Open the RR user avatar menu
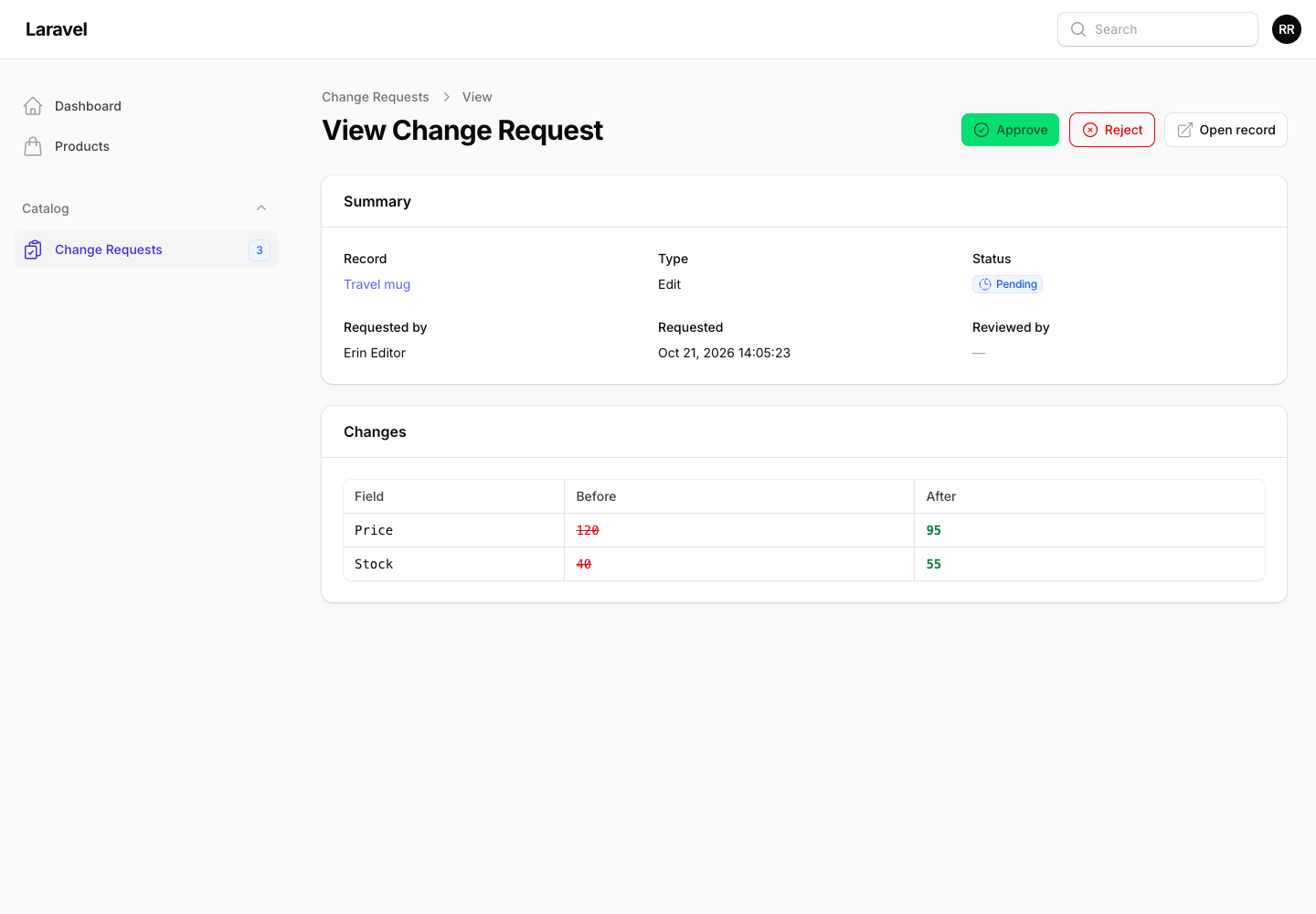The height and width of the screenshot is (914, 1316). click(x=1287, y=29)
